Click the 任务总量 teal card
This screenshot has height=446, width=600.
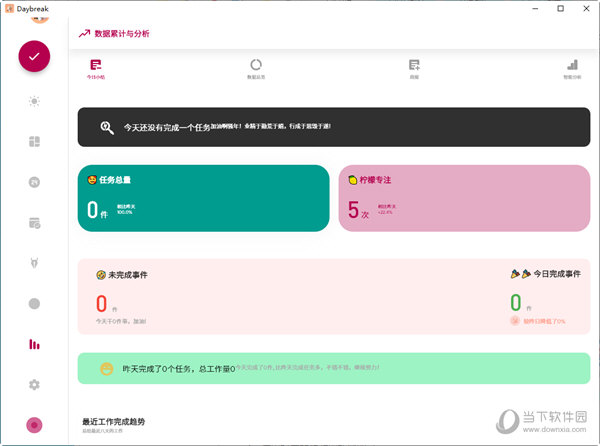203,198
